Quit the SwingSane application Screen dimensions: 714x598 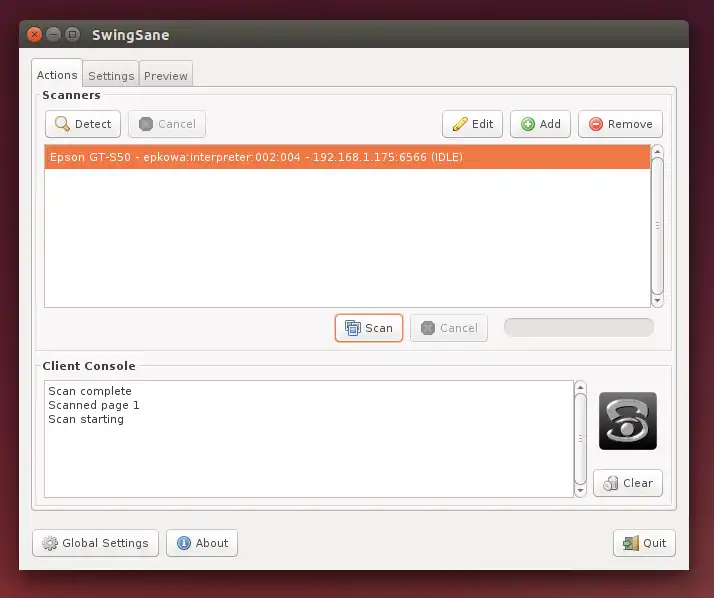pos(644,543)
